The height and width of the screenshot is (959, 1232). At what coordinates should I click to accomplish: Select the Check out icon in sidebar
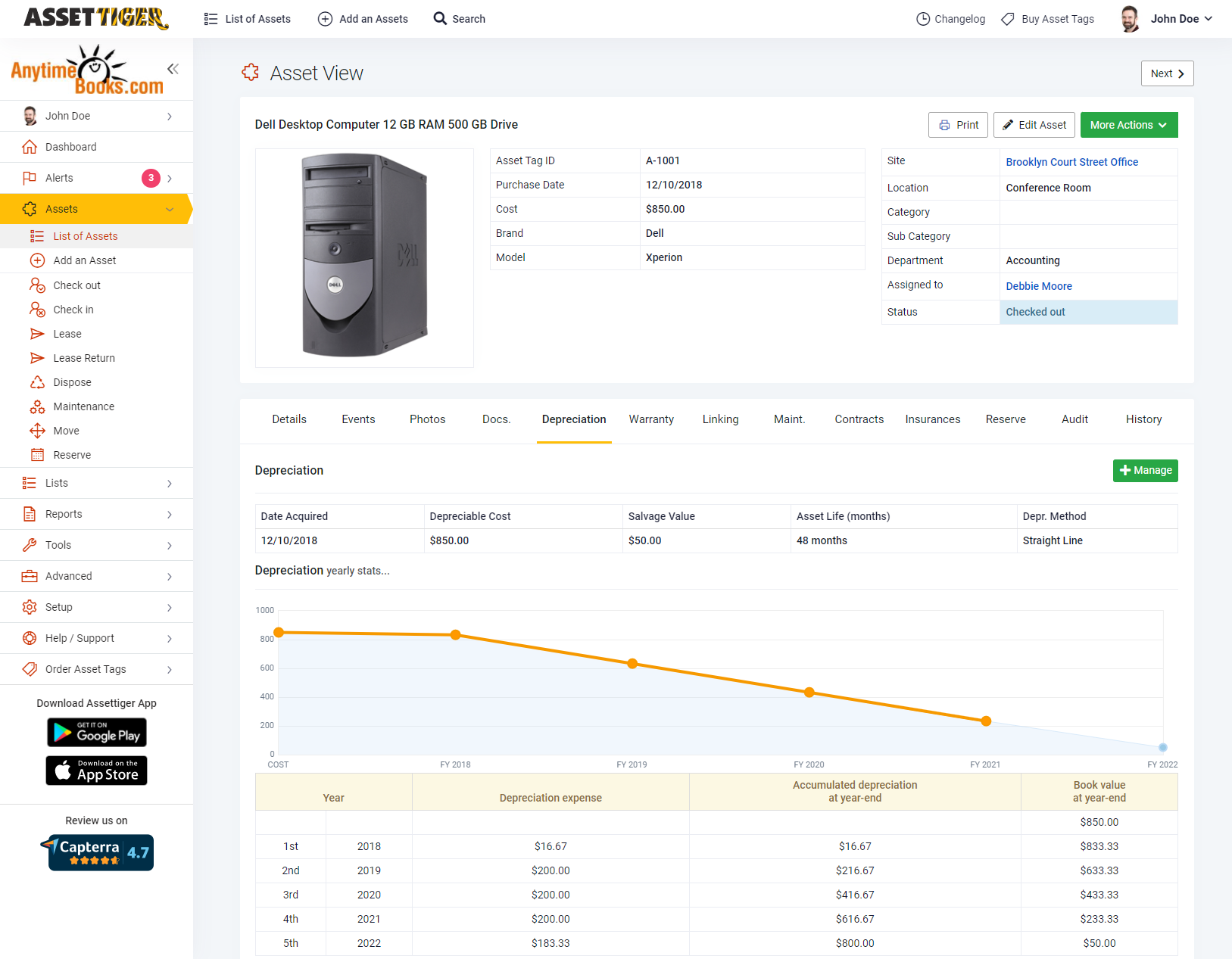(x=38, y=285)
